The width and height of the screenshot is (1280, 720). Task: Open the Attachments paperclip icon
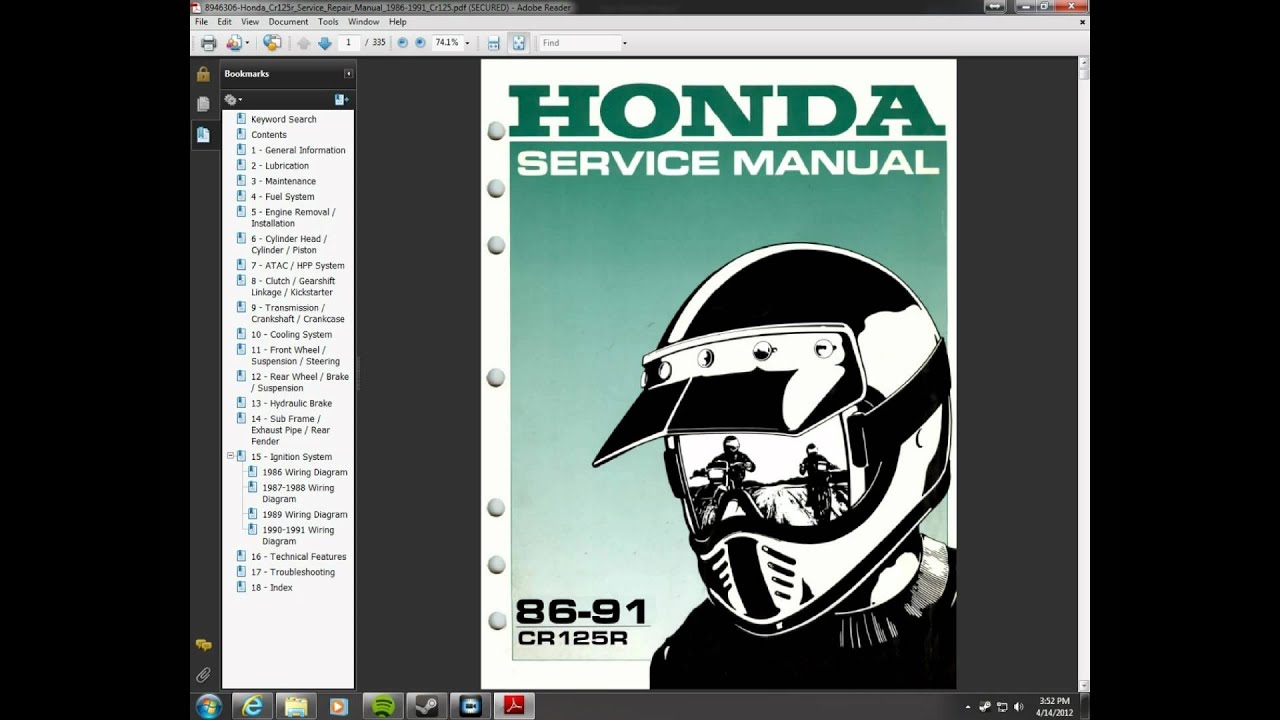(203, 675)
